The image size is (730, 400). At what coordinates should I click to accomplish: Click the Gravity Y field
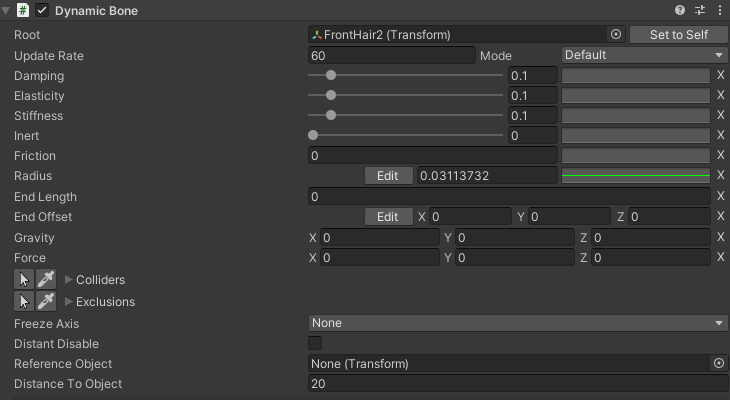point(515,237)
